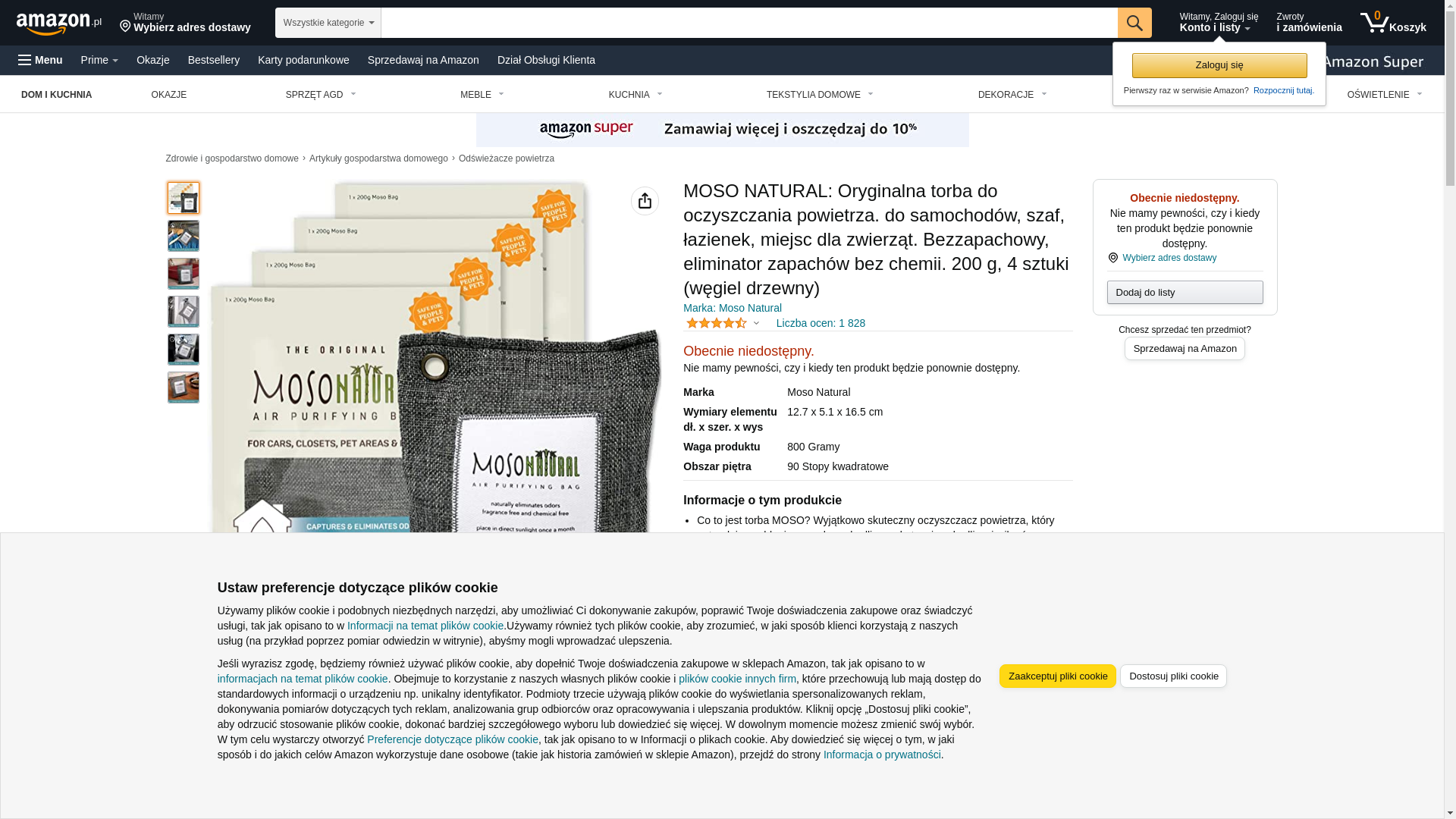This screenshot has width=1456, height=819.
Task: Expand the Wszystkie kategorie search dropdown
Action: (328, 23)
